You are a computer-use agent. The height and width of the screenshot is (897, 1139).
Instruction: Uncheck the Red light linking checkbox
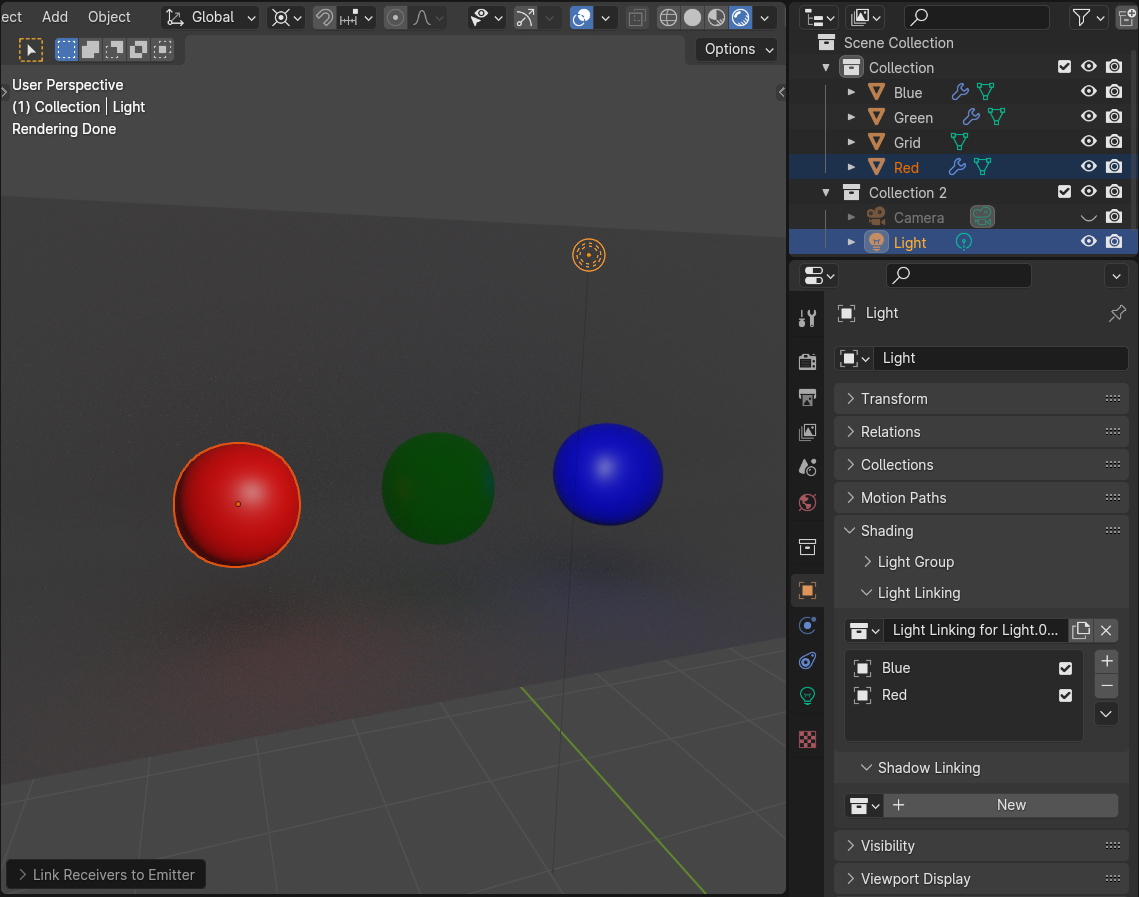coord(1065,696)
